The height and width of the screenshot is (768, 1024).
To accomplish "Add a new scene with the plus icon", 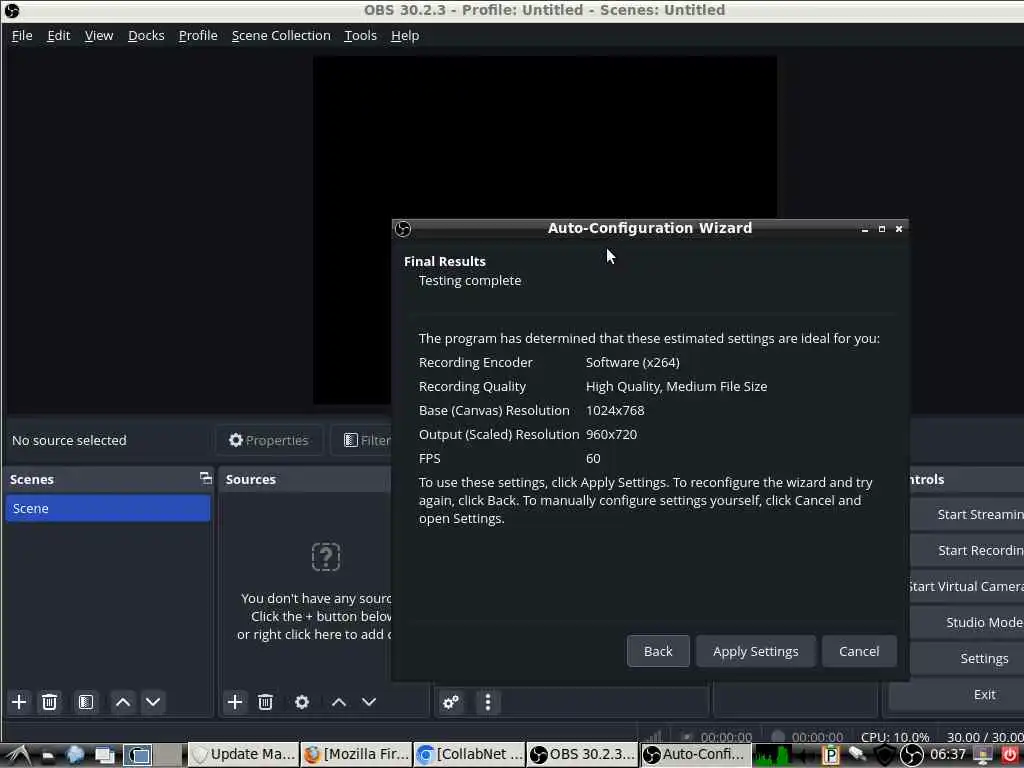I will tap(19, 702).
